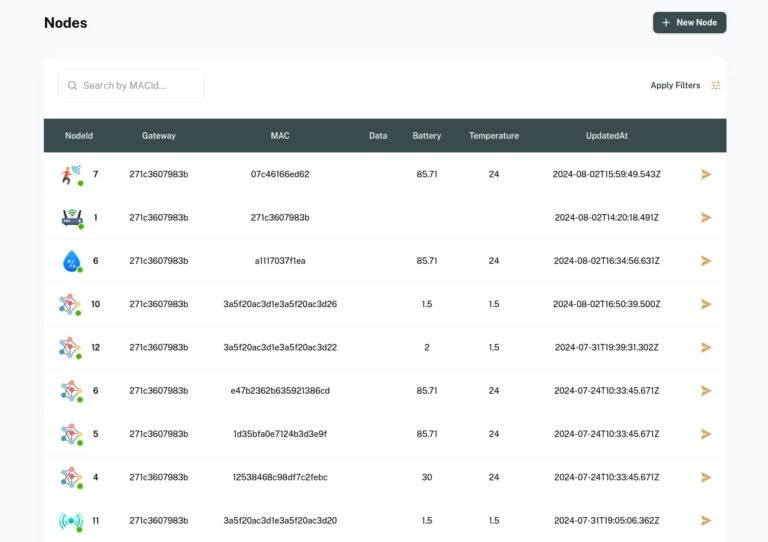
Task: Open details arrow for node 4 row
Action: click(706, 478)
